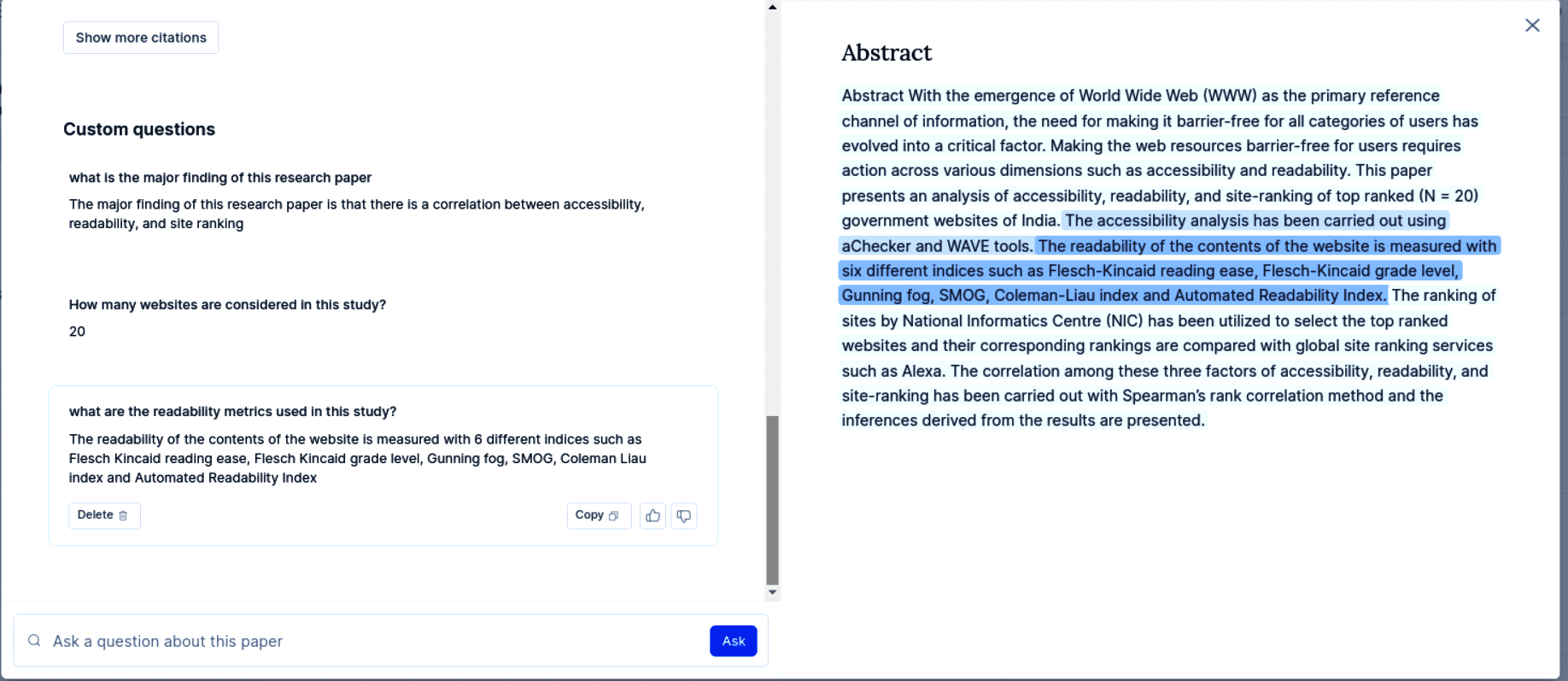Screen dimensions: 1568x681
Task: Click the Custom questions heading
Action: point(139,129)
